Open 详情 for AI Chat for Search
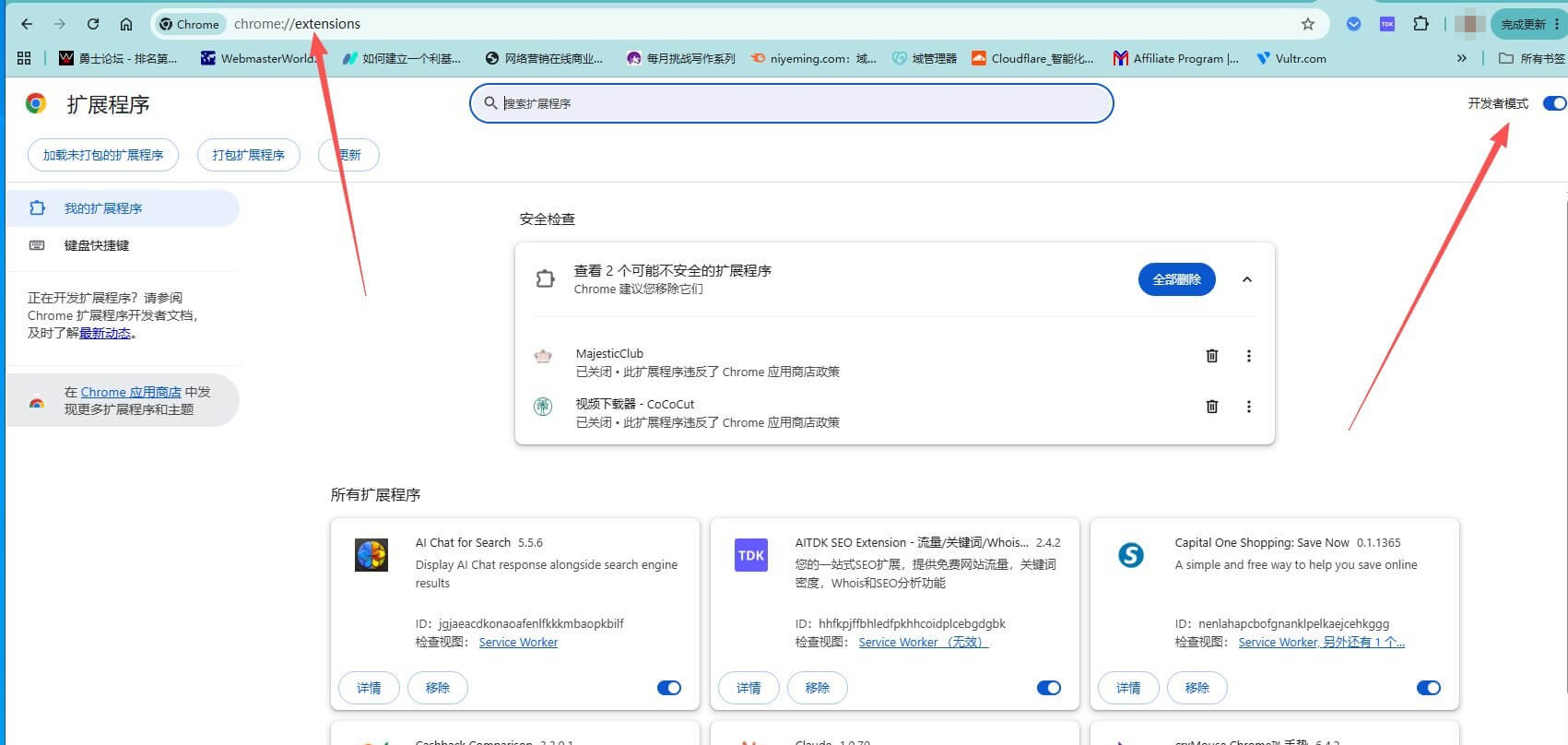The height and width of the screenshot is (745, 1568). [x=369, y=688]
